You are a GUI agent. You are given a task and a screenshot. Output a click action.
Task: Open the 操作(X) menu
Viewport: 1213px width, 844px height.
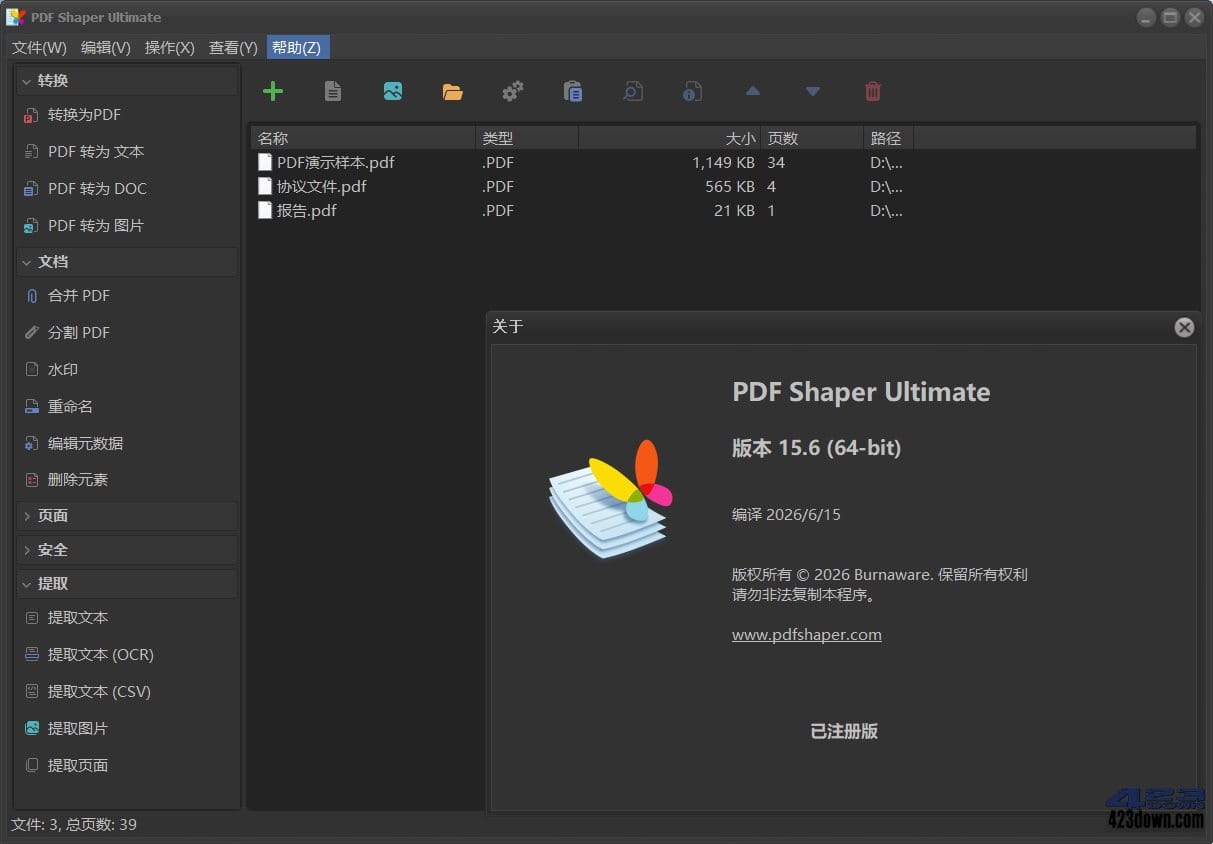[169, 48]
